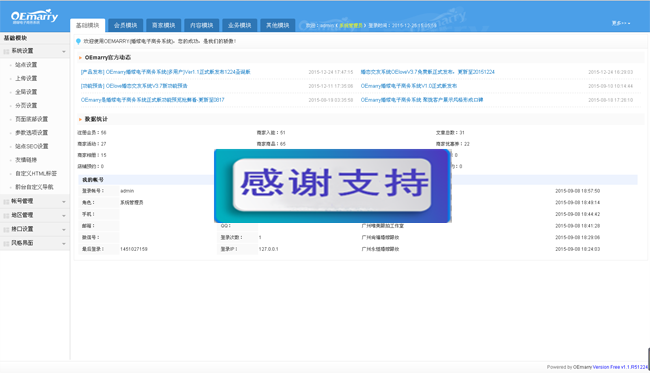Open 上传设置 in the sidebar

coord(26,78)
